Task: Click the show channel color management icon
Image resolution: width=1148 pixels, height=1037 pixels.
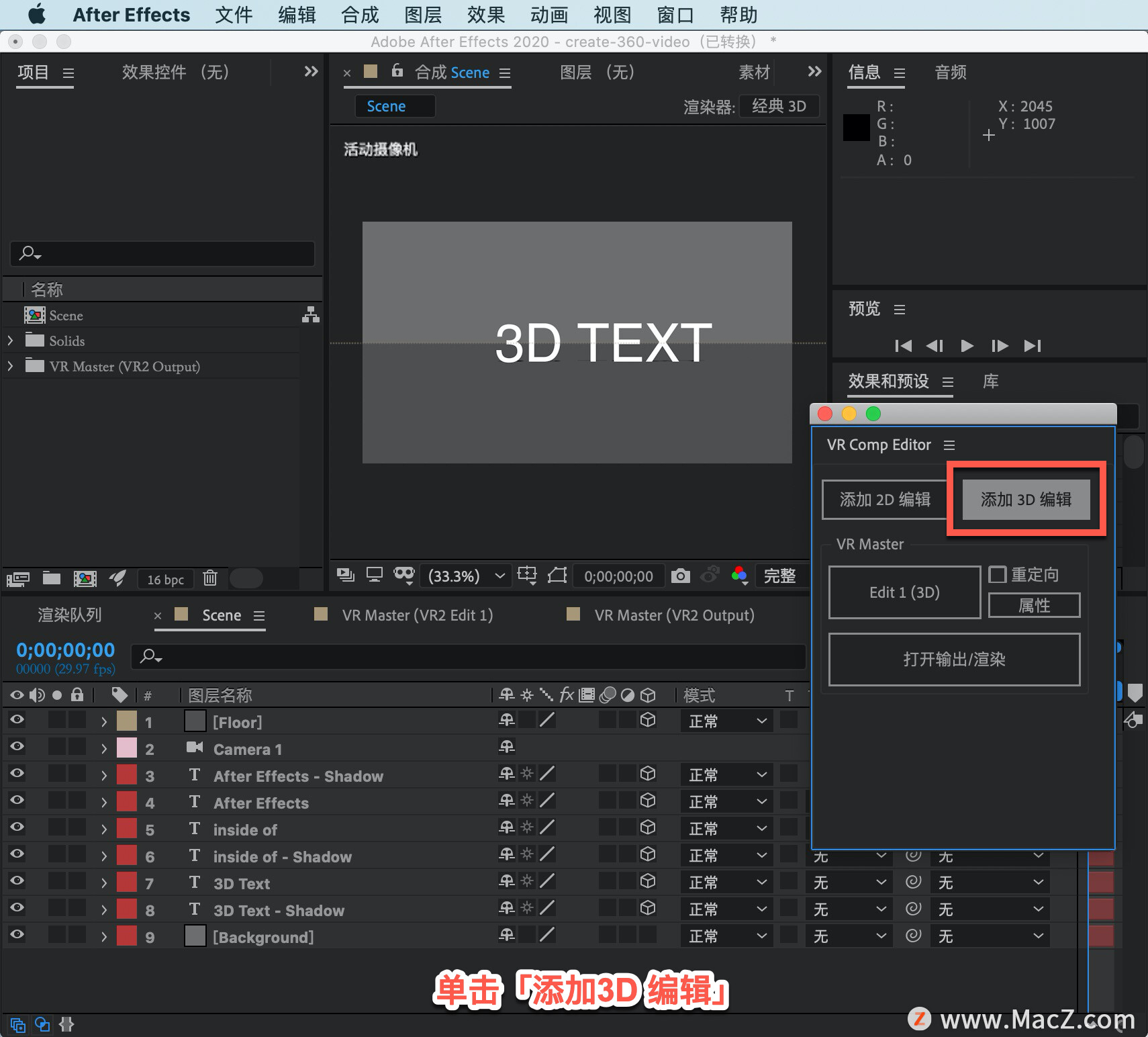Action: 740,576
